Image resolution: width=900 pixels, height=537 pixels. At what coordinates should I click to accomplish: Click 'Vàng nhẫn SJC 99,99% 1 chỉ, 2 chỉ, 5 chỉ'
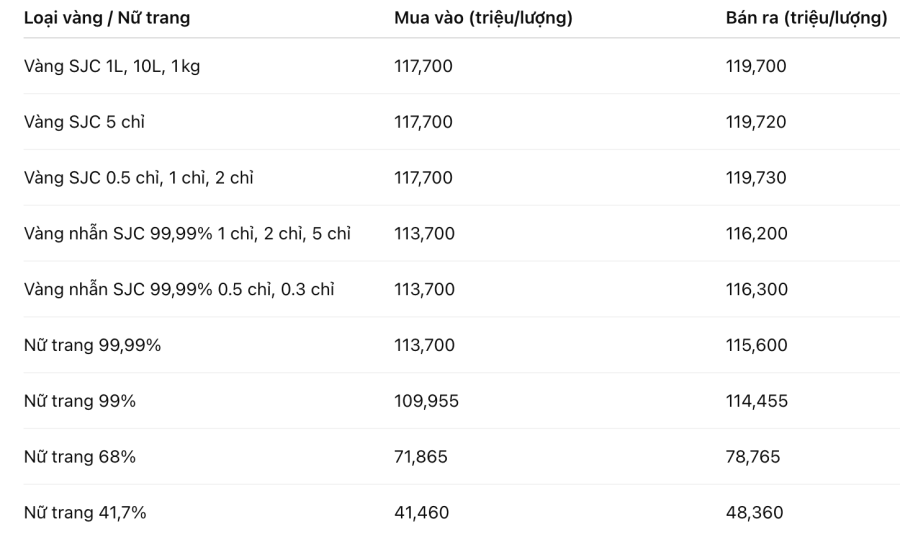pyautogui.click(x=187, y=234)
